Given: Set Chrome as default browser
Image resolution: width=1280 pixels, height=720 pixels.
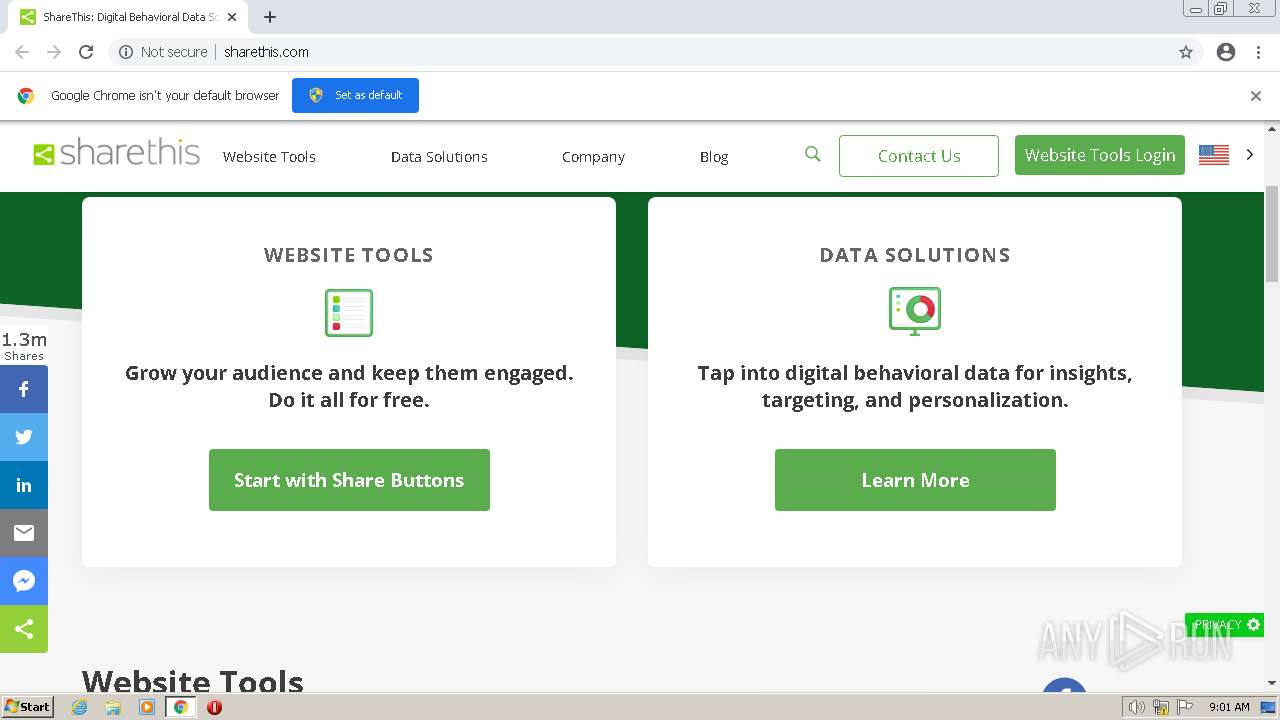Looking at the screenshot, I should (355, 95).
